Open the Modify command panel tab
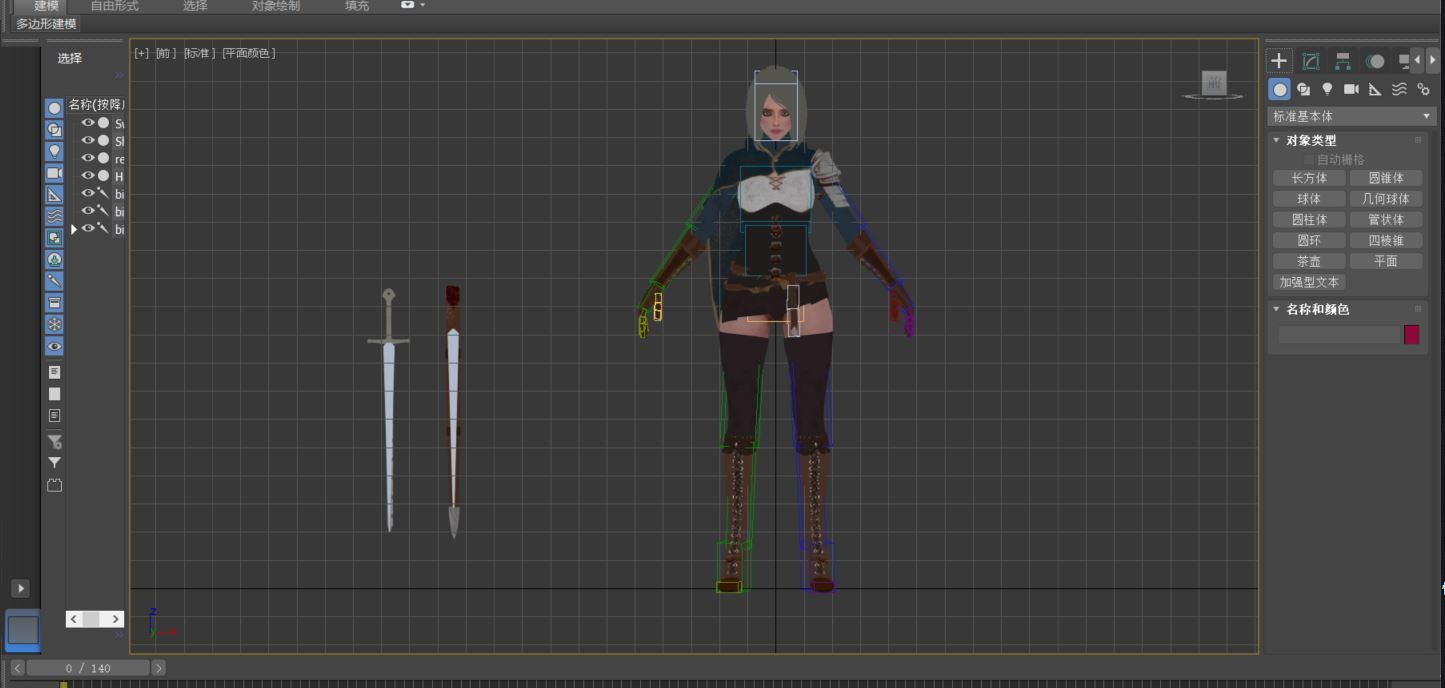The image size is (1445, 688). [1310, 61]
